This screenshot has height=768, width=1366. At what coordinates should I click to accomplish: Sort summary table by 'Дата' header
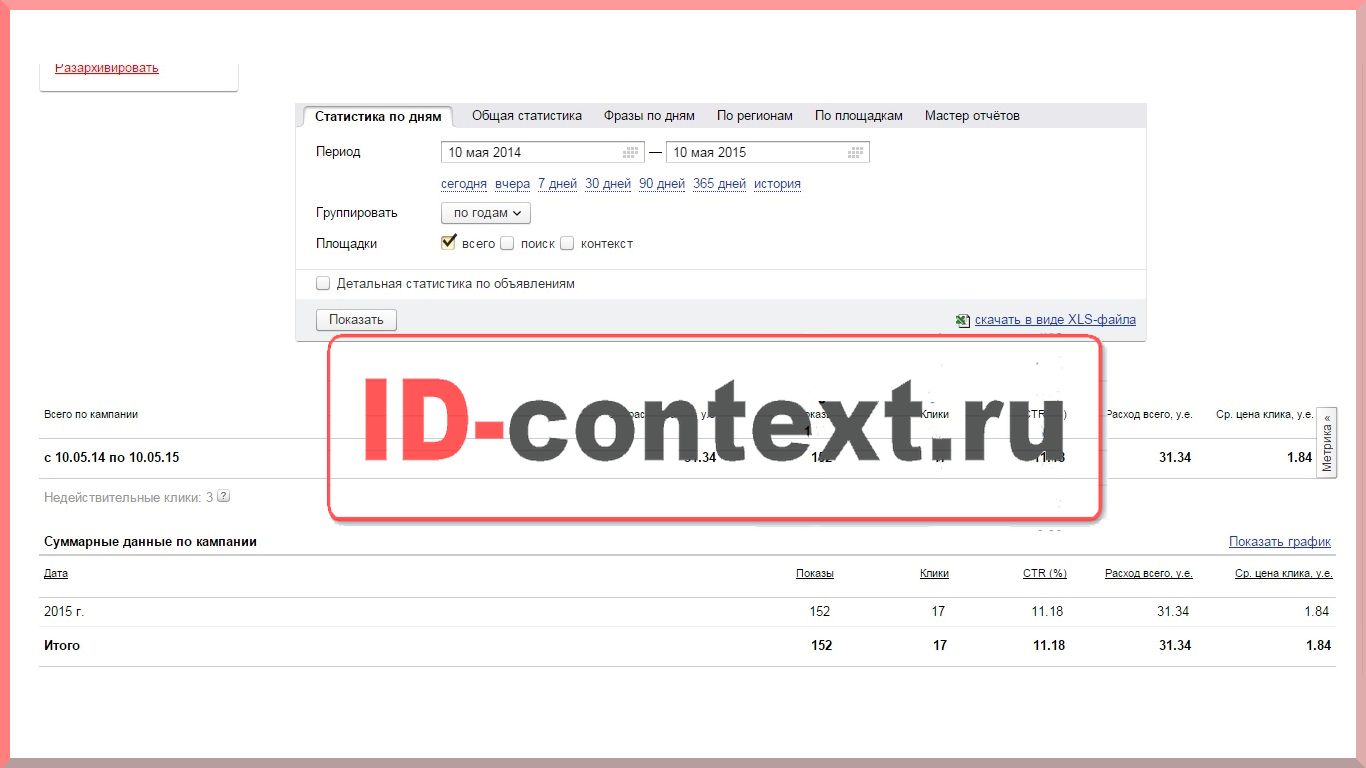click(56, 574)
